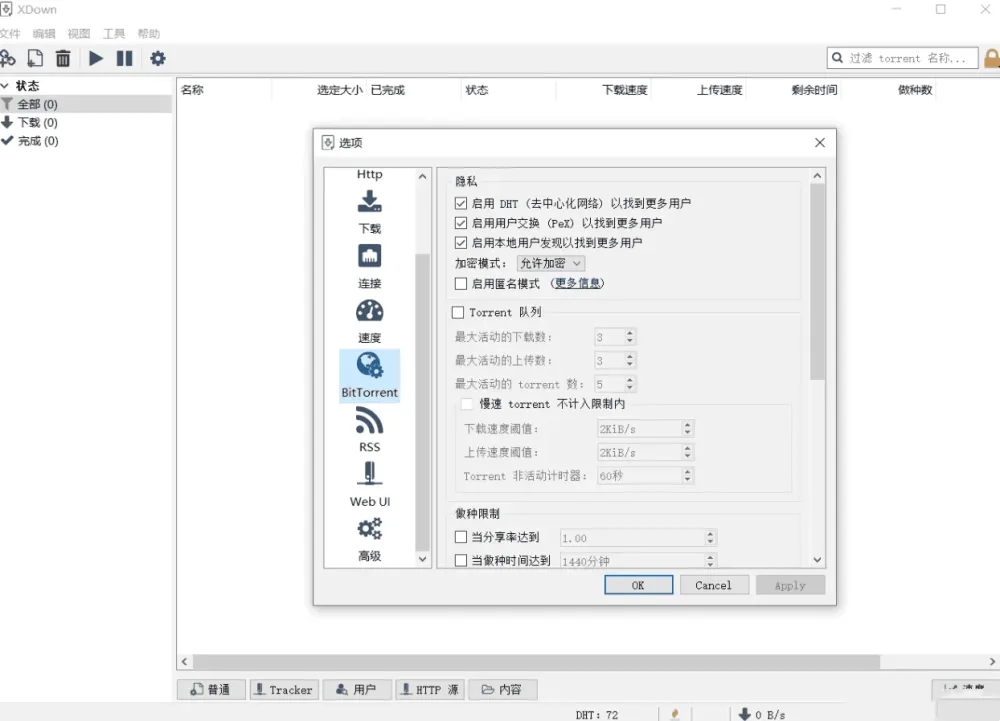Switch to the 速度 settings section

369,322
